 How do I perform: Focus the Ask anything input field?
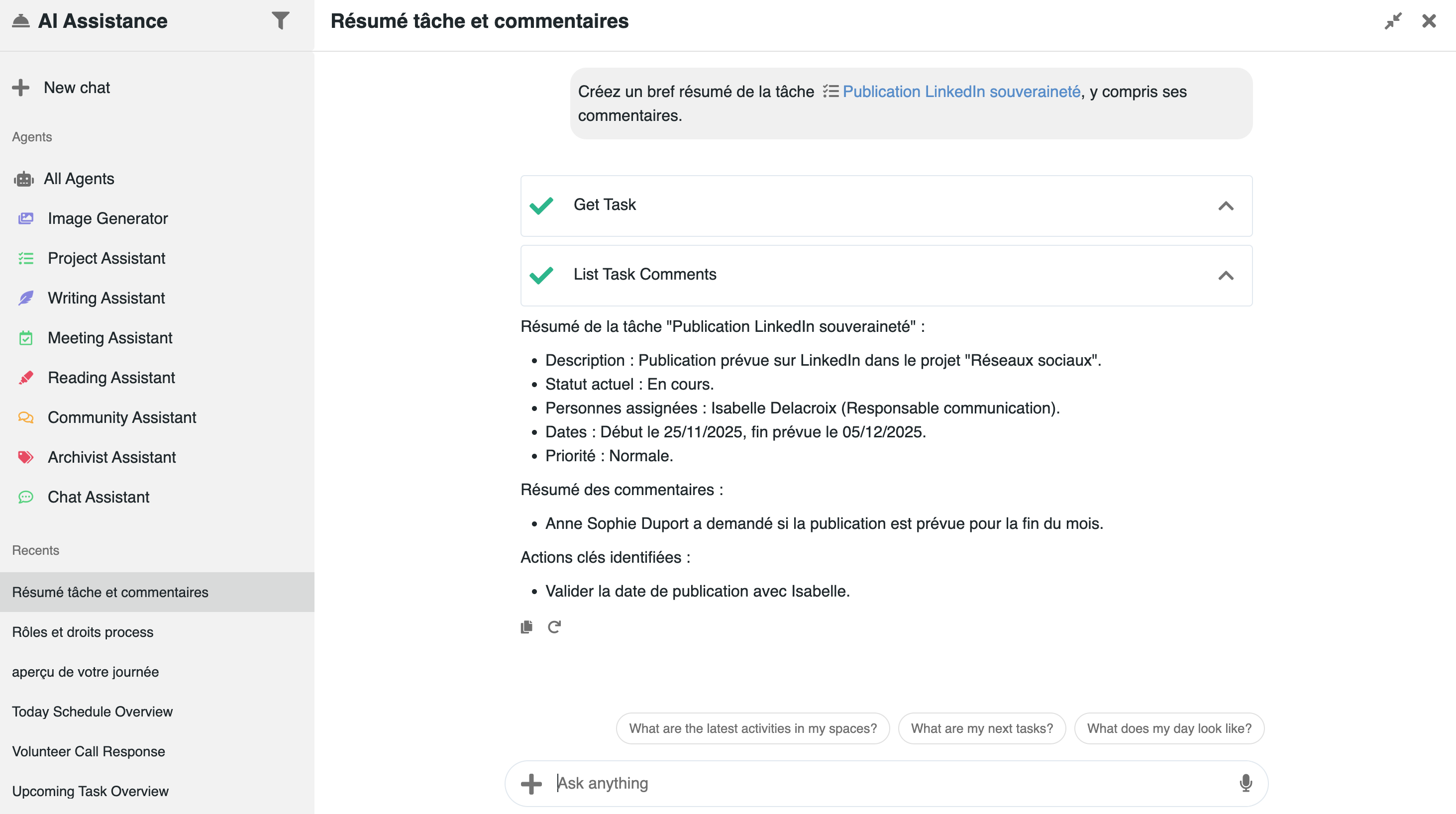click(x=882, y=783)
